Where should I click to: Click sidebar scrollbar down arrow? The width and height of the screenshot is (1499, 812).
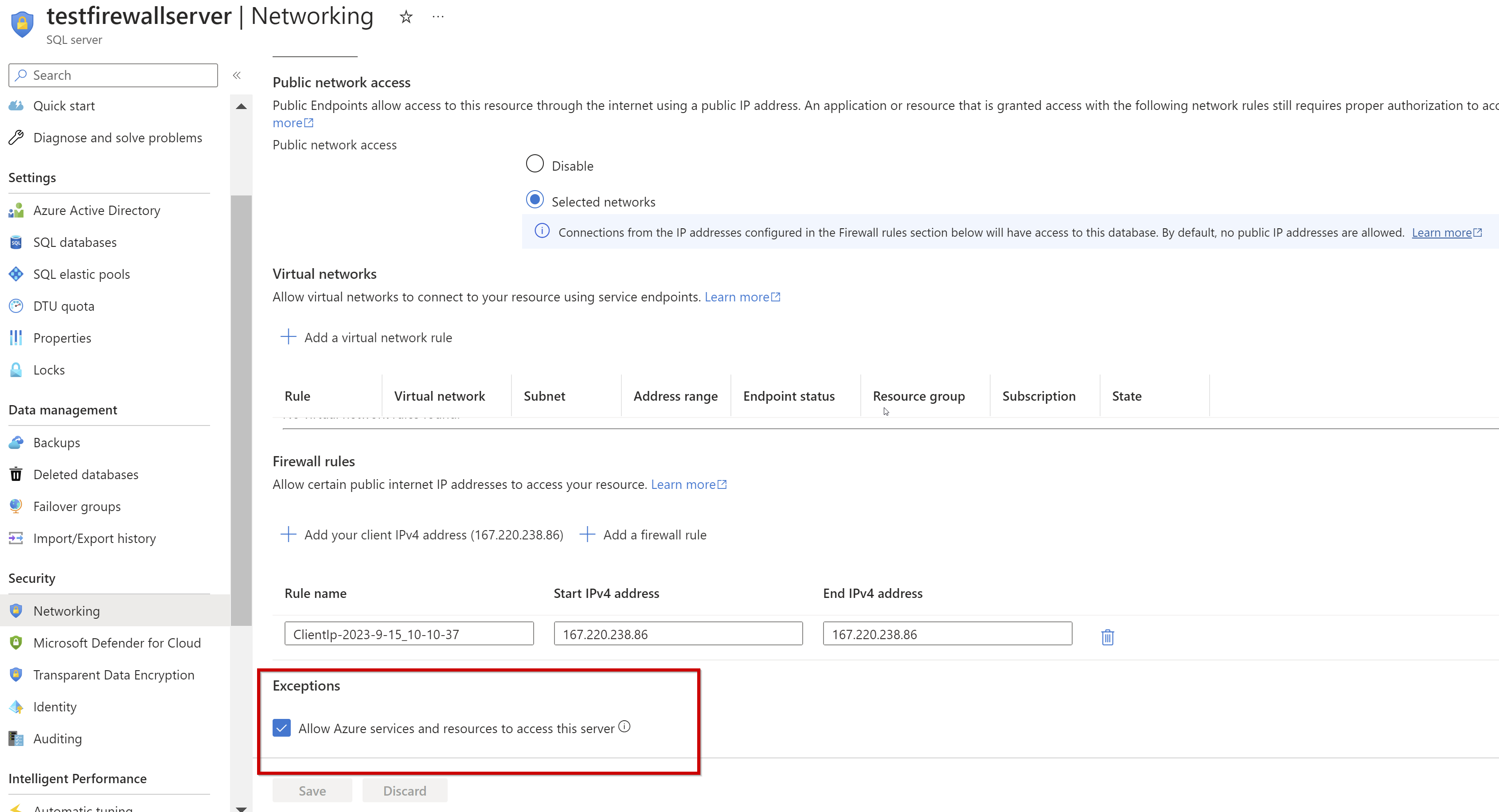pos(241,808)
